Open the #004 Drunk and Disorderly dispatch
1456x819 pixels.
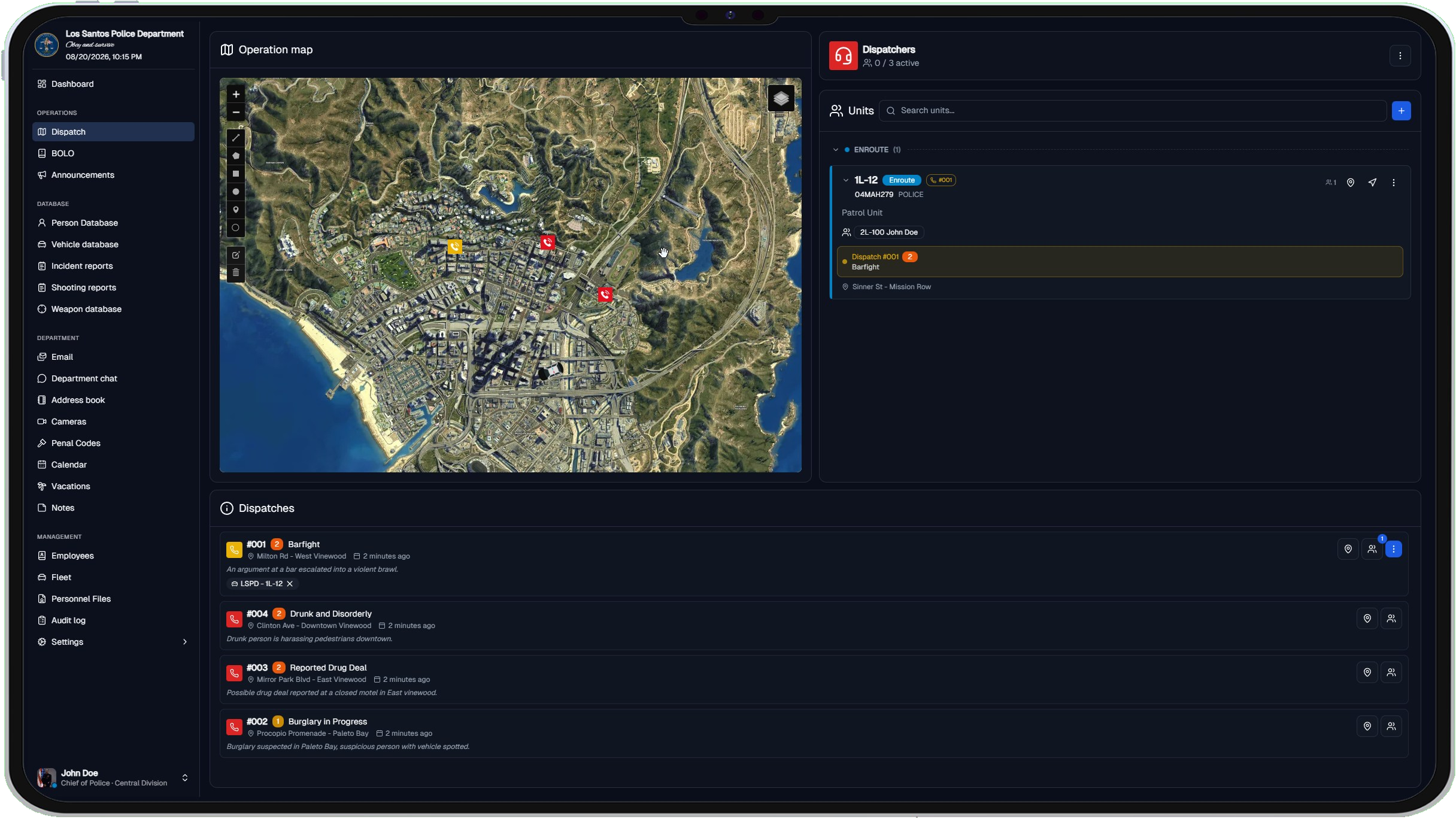(x=814, y=626)
